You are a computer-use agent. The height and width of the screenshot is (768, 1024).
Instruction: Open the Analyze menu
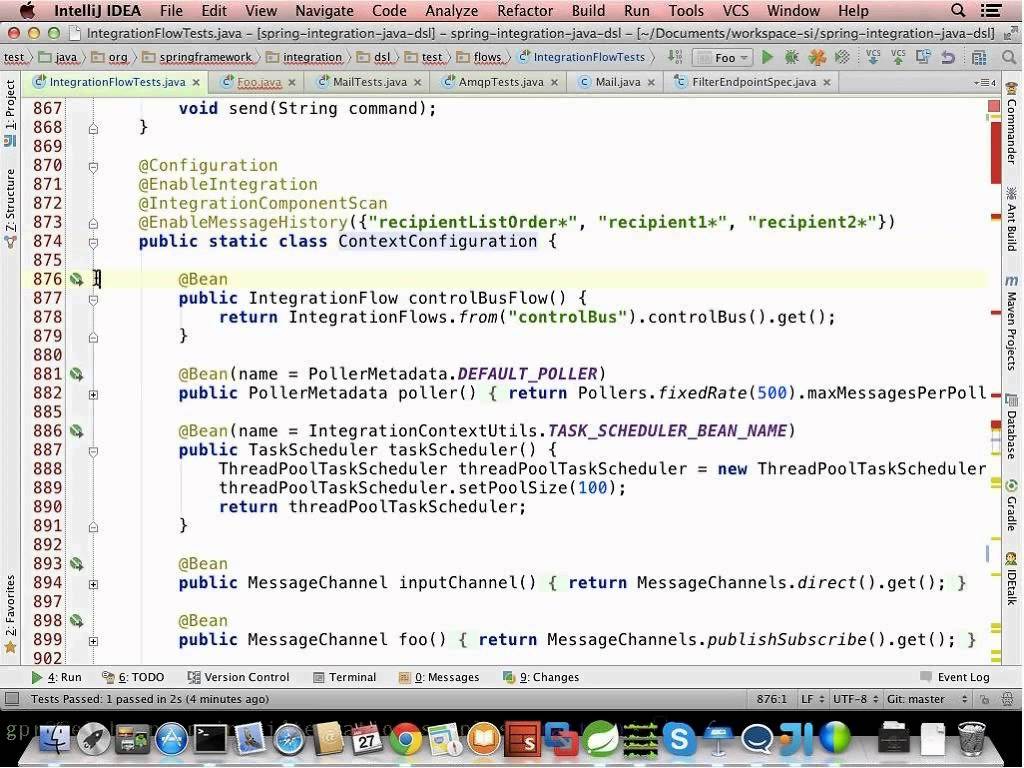click(x=451, y=10)
